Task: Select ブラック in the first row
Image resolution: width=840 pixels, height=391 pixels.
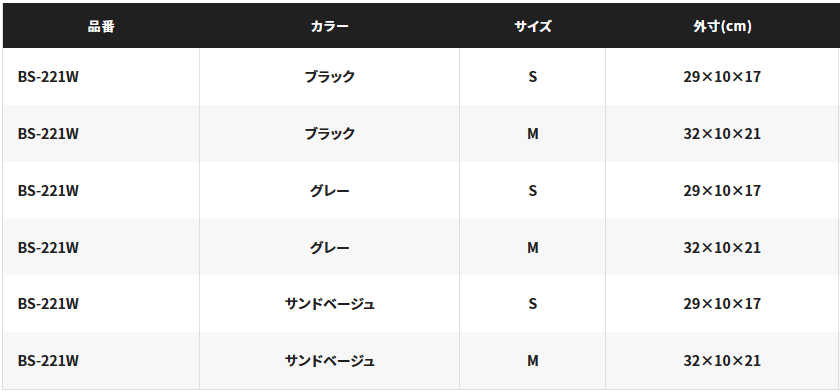Action: [329, 77]
